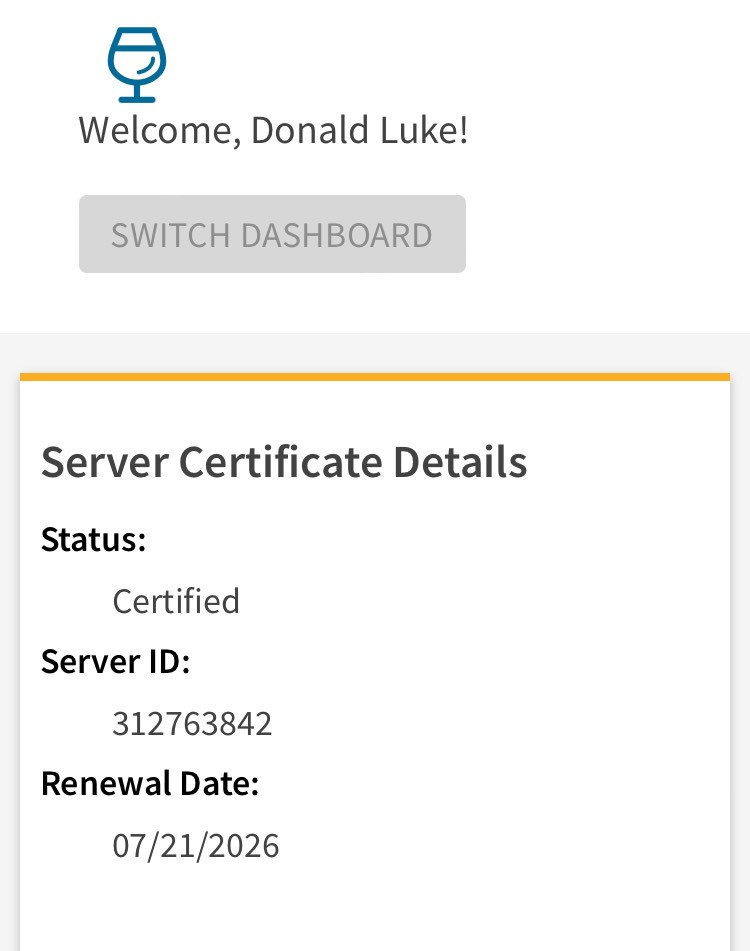This screenshot has height=951, width=750.
Task: Select the server ID number 312763842
Action: (x=192, y=723)
